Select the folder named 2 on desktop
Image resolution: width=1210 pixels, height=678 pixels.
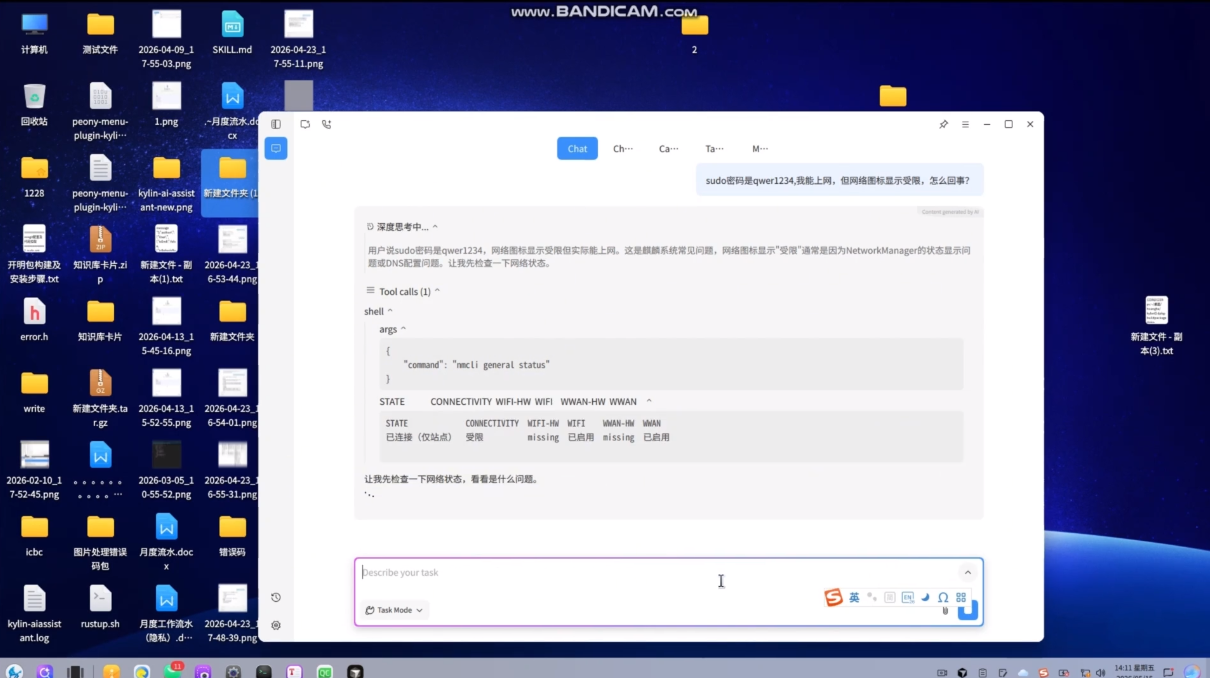pos(694,33)
